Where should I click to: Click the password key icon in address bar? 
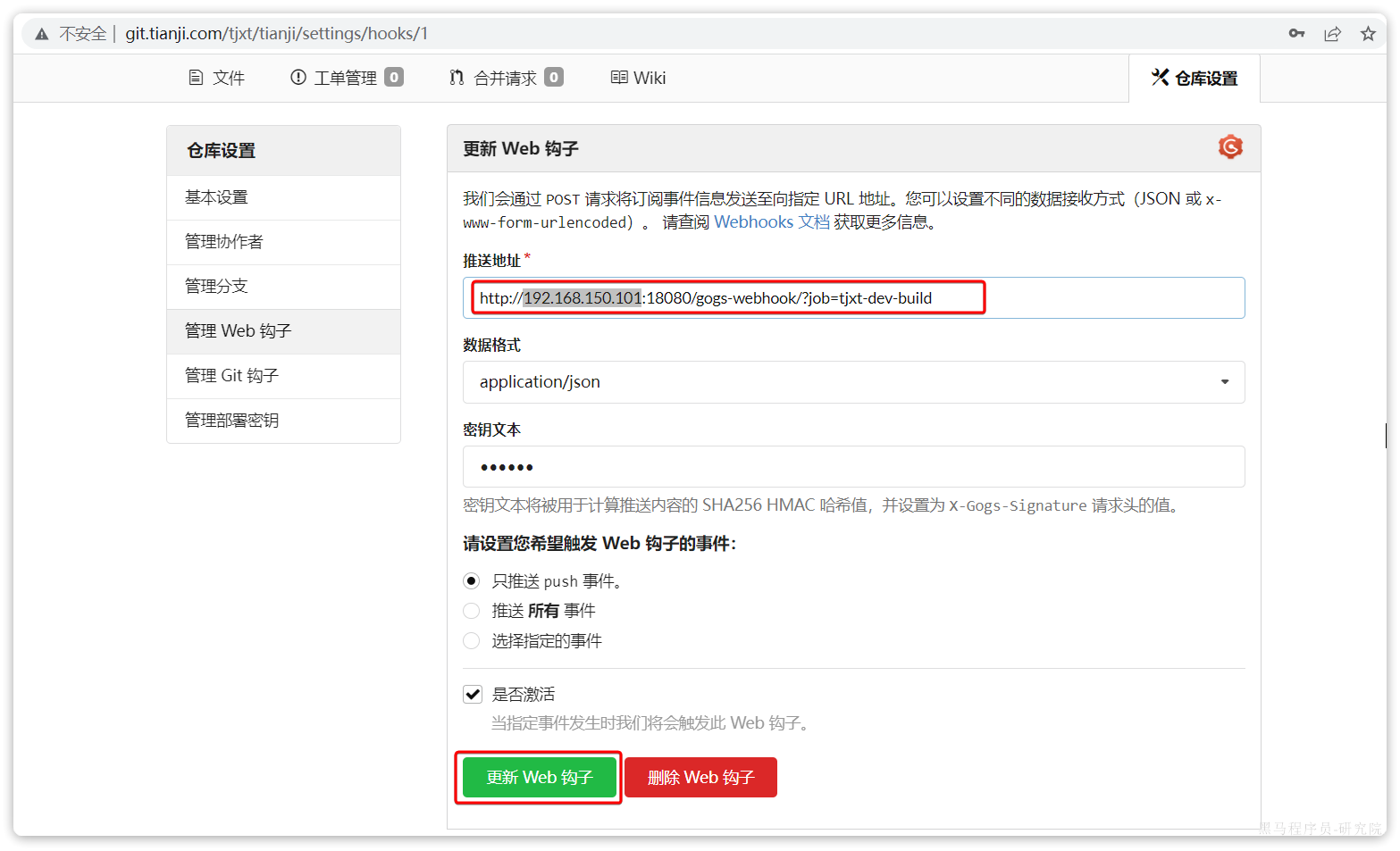pos(1296,33)
